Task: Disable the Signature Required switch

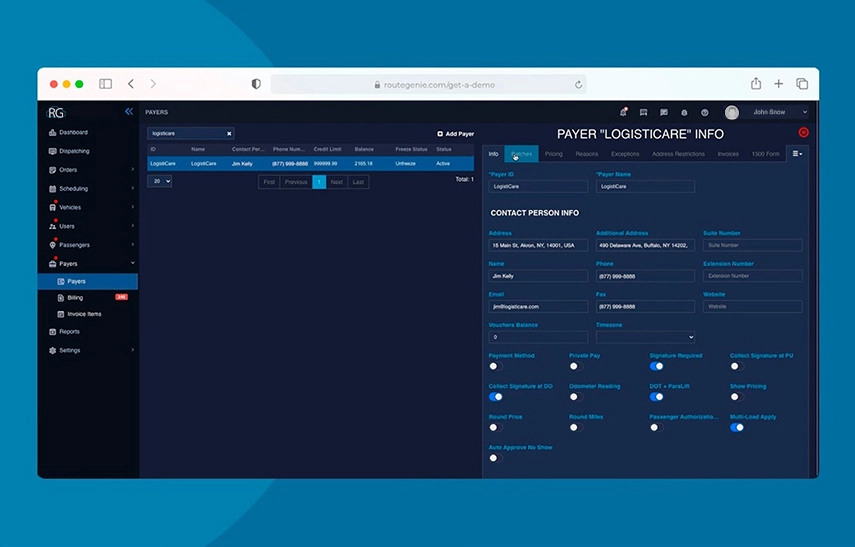Action: tap(657, 366)
